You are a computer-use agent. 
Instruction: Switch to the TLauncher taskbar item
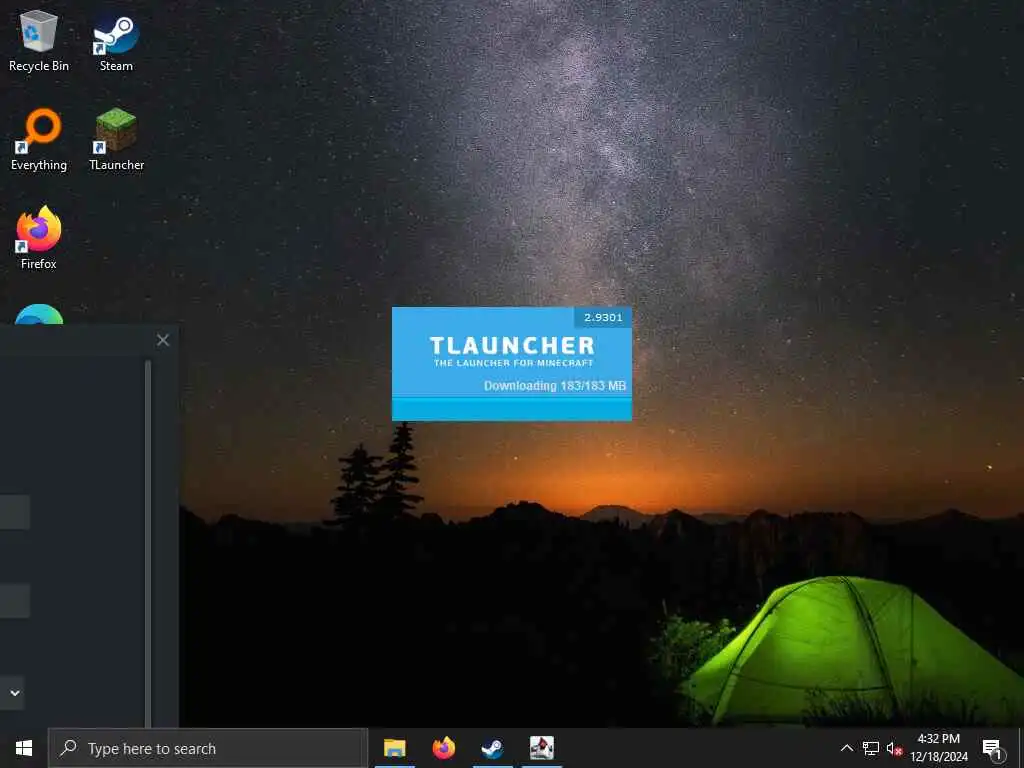click(541, 748)
